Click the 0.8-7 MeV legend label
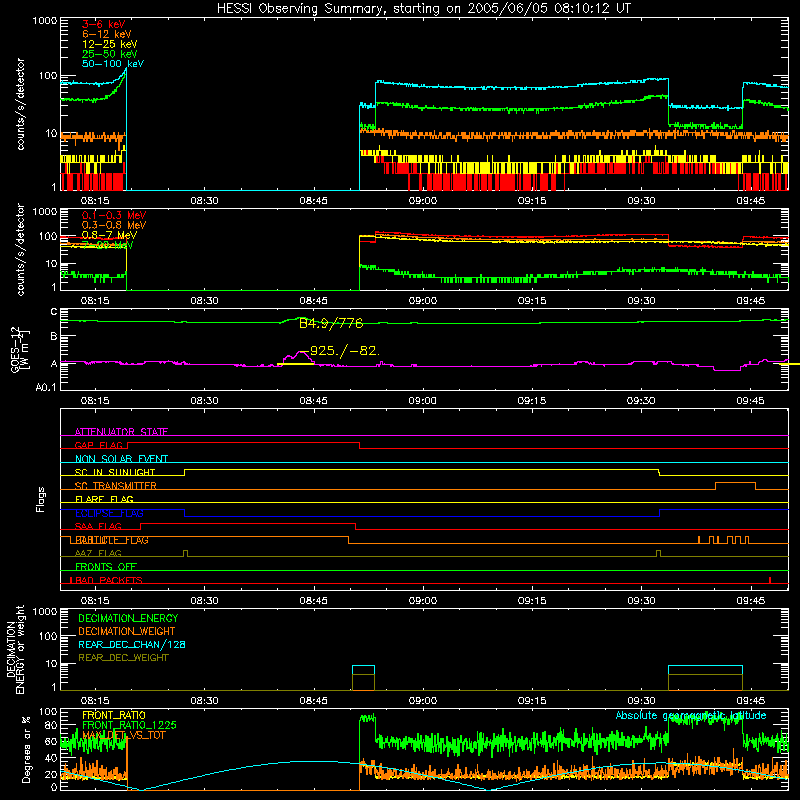This screenshot has width=800, height=800. click(109, 235)
